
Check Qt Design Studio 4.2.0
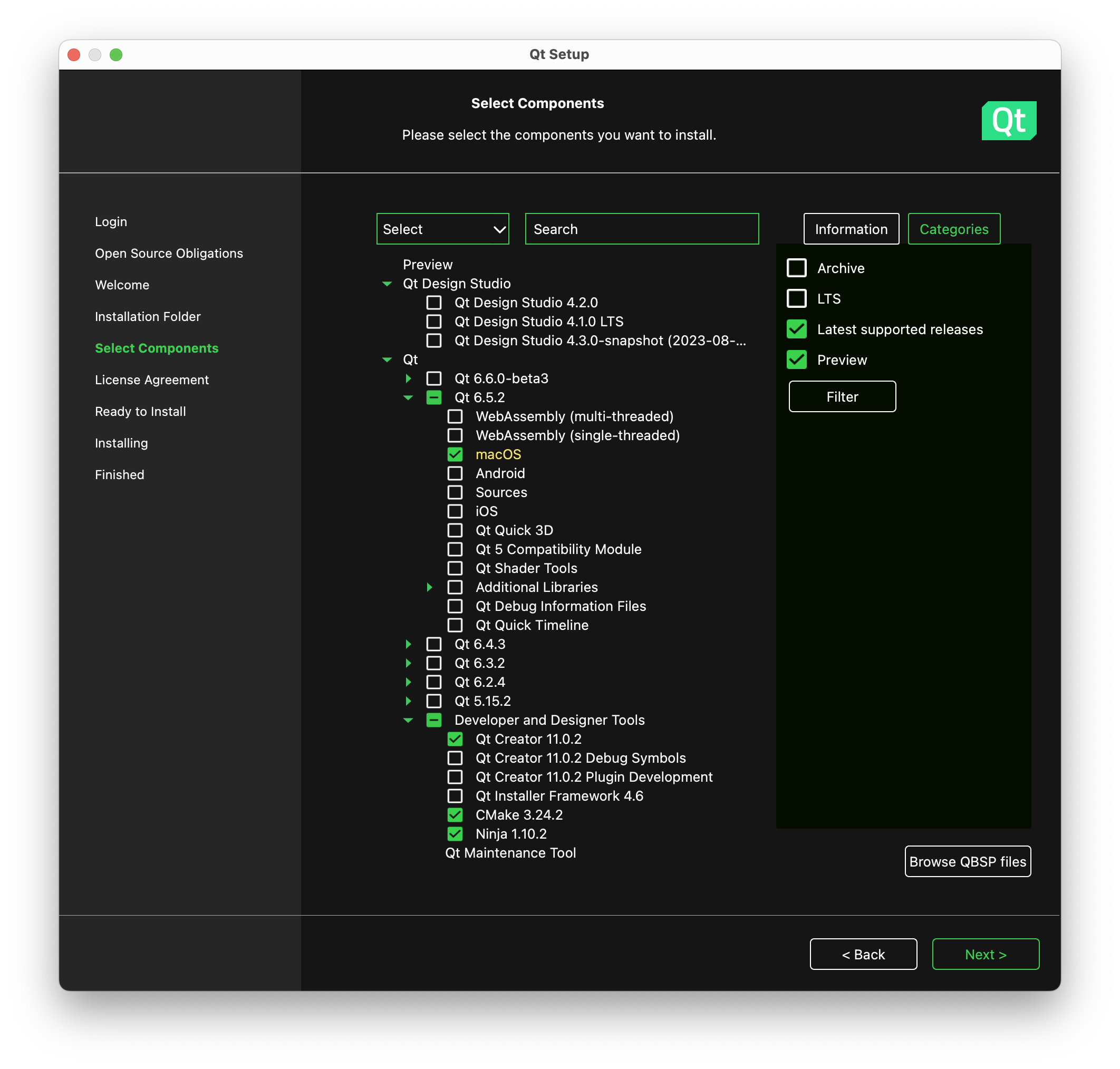pos(434,303)
